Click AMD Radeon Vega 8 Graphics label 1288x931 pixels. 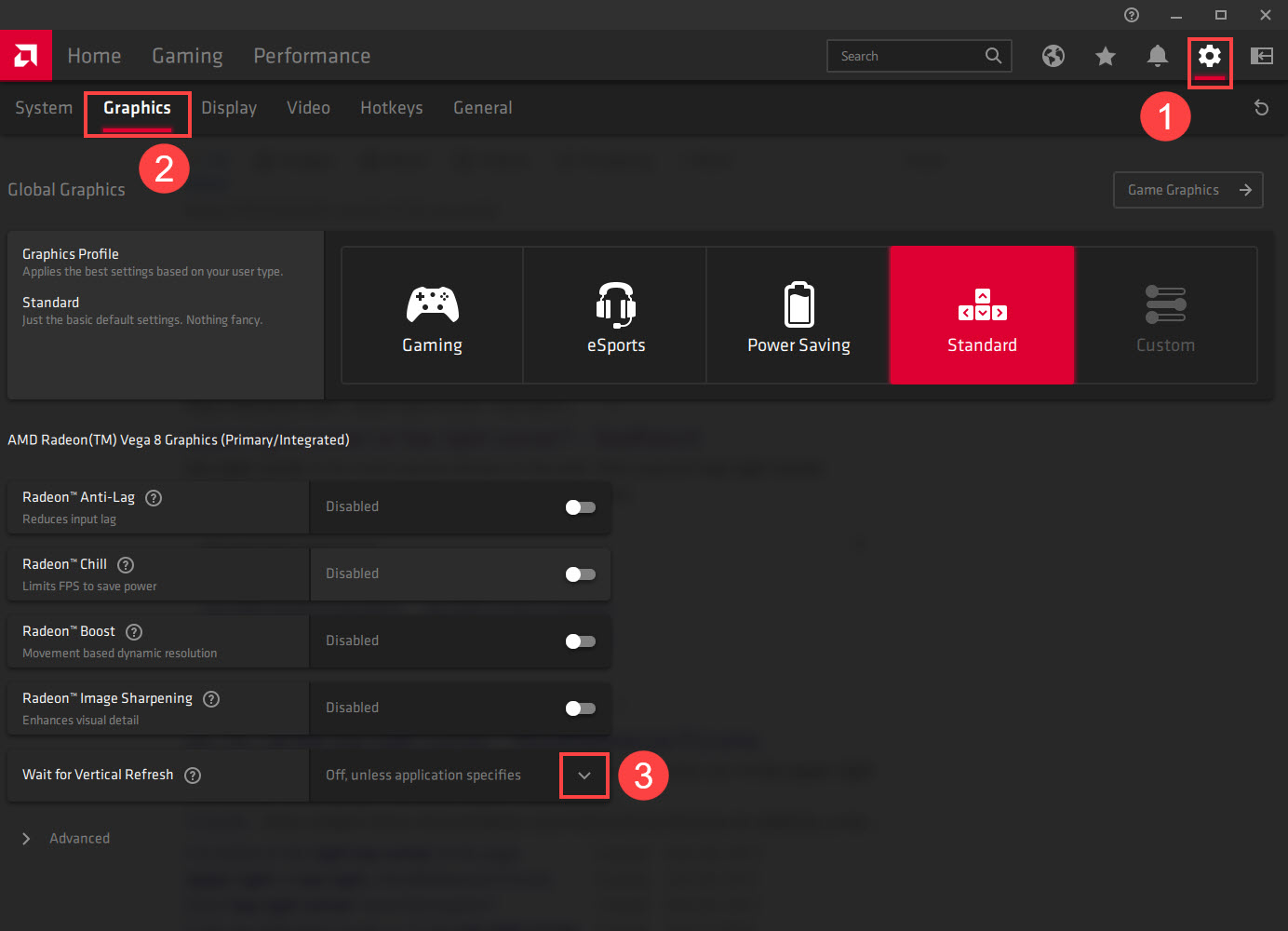(179, 440)
